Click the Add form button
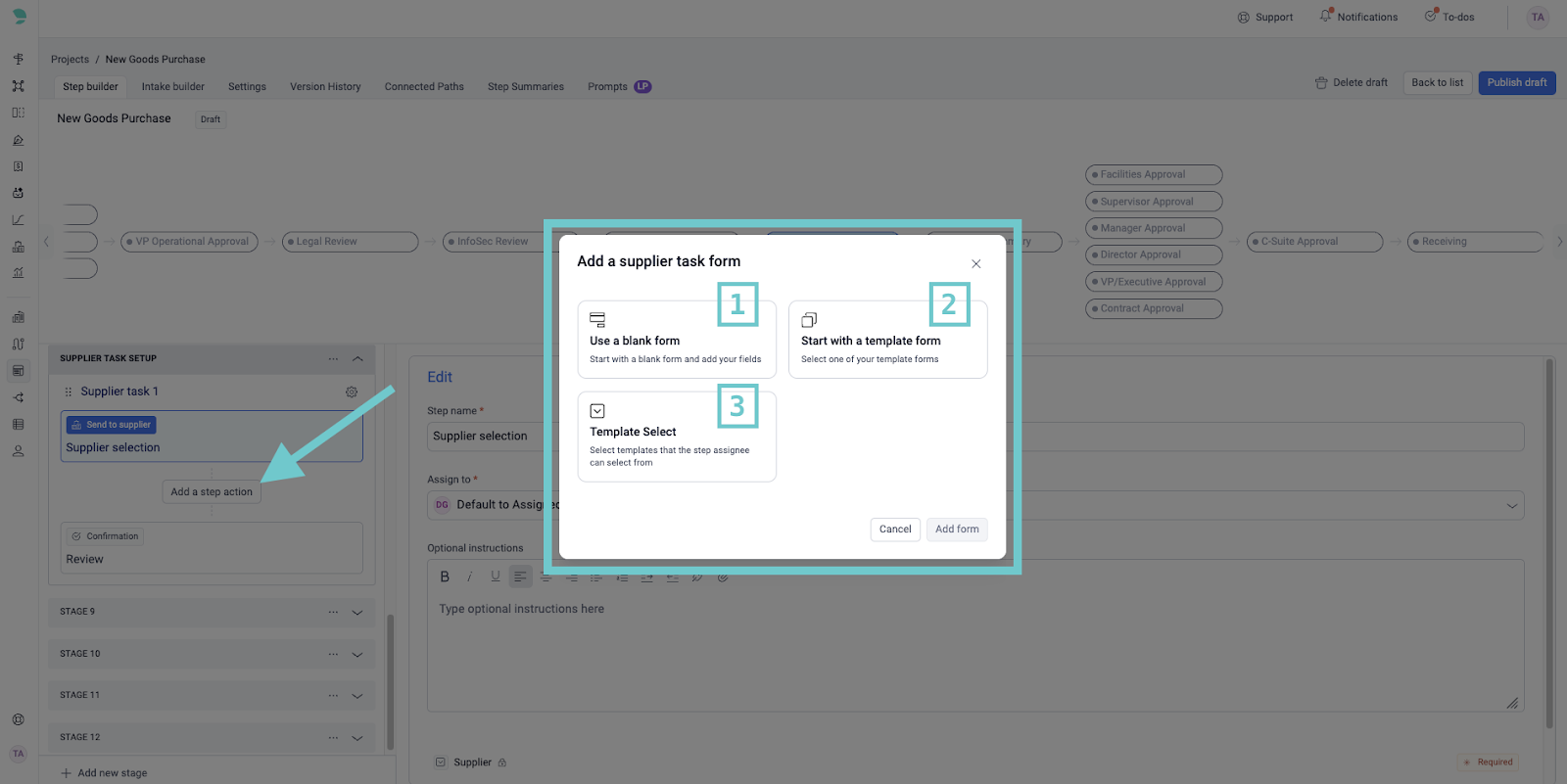1567x784 pixels. [956, 530]
